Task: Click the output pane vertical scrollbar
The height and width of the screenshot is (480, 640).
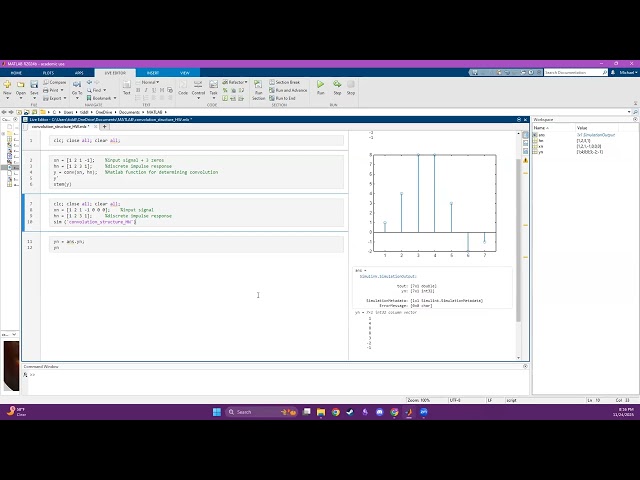Action: (x=519, y=240)
